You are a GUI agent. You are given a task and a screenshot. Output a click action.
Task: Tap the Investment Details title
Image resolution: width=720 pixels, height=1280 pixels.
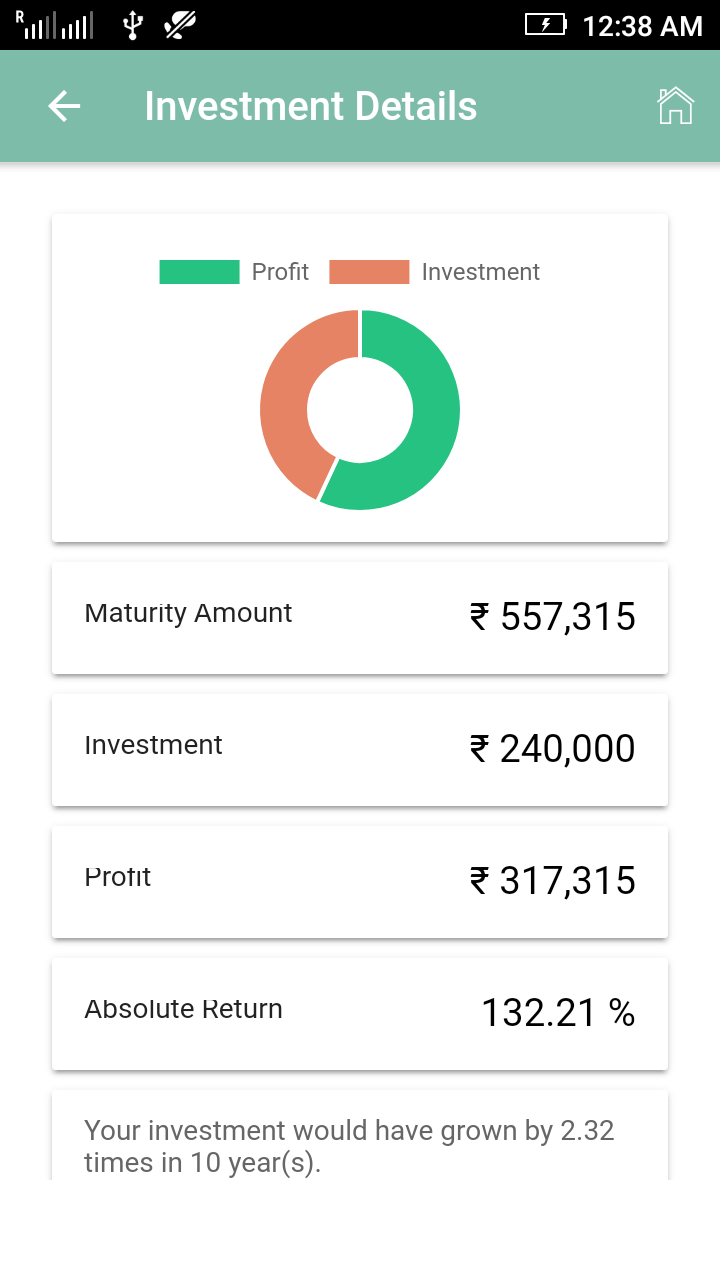point(310,106)
